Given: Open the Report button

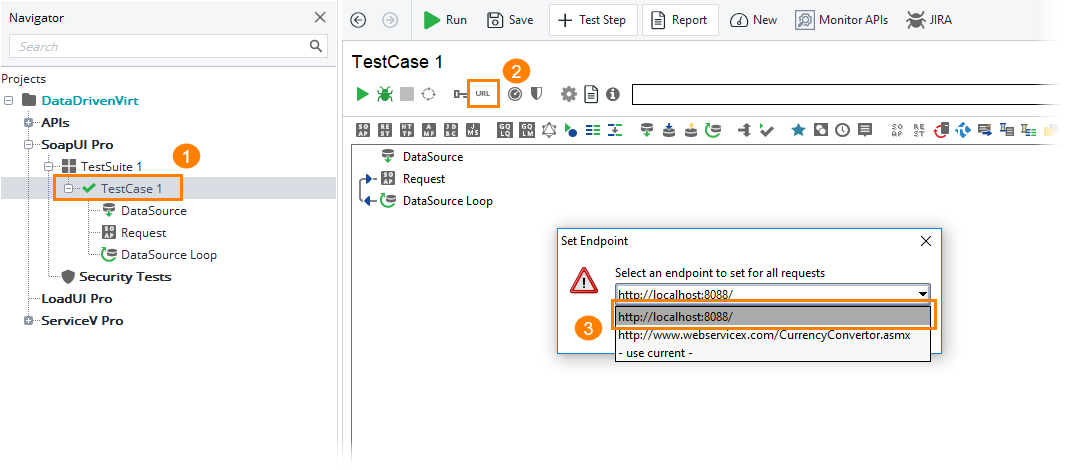Looking at the screenshot, I should click(681, 20).
